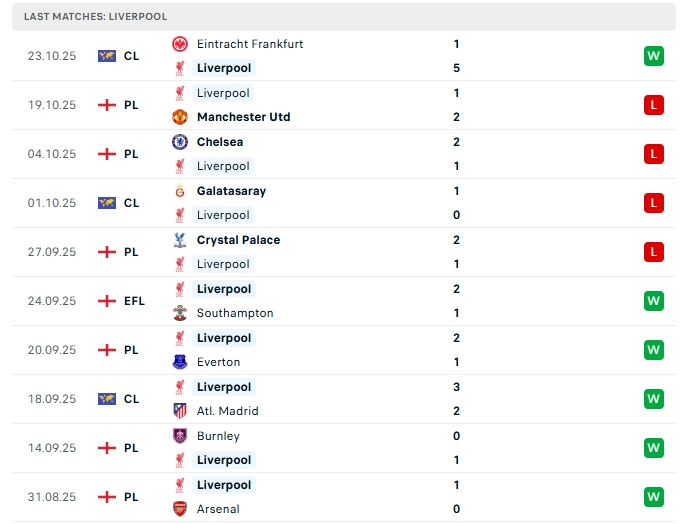The image size is (688, 524).
Task: Click the Chelsea club crest
Action: point(180,142)
